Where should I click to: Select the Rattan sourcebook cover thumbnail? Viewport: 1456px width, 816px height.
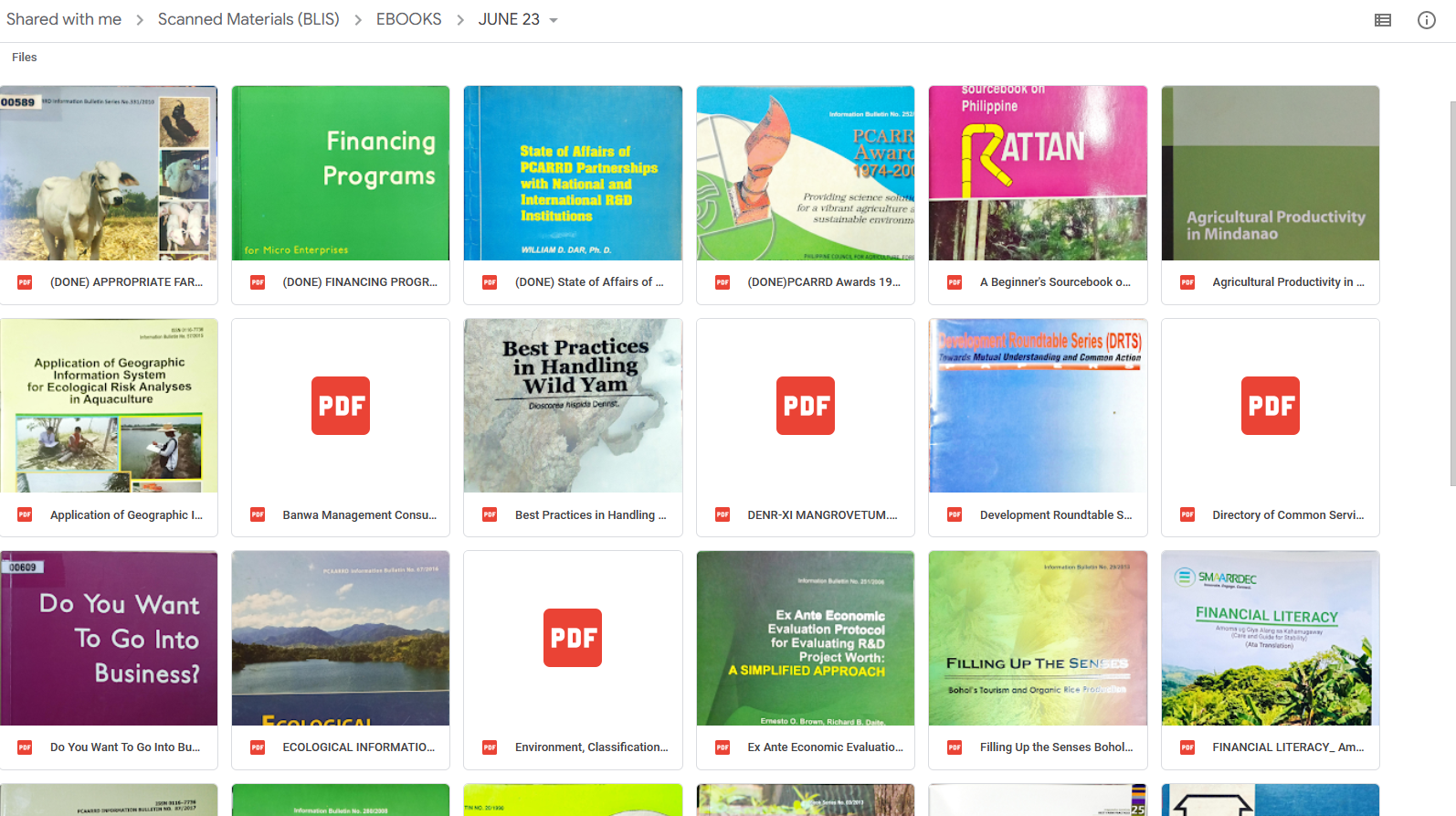1038,173
